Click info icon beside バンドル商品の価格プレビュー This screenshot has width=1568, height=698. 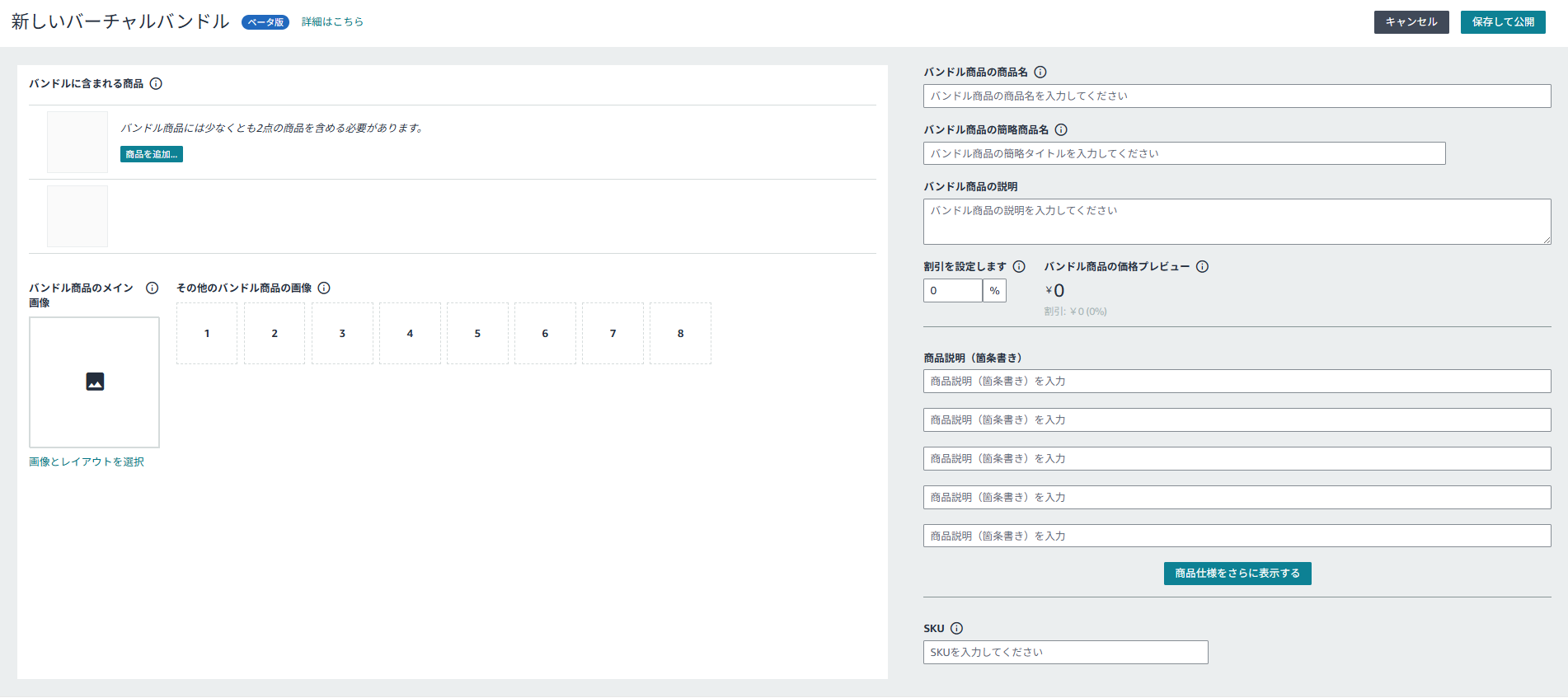coord(1202,267)
